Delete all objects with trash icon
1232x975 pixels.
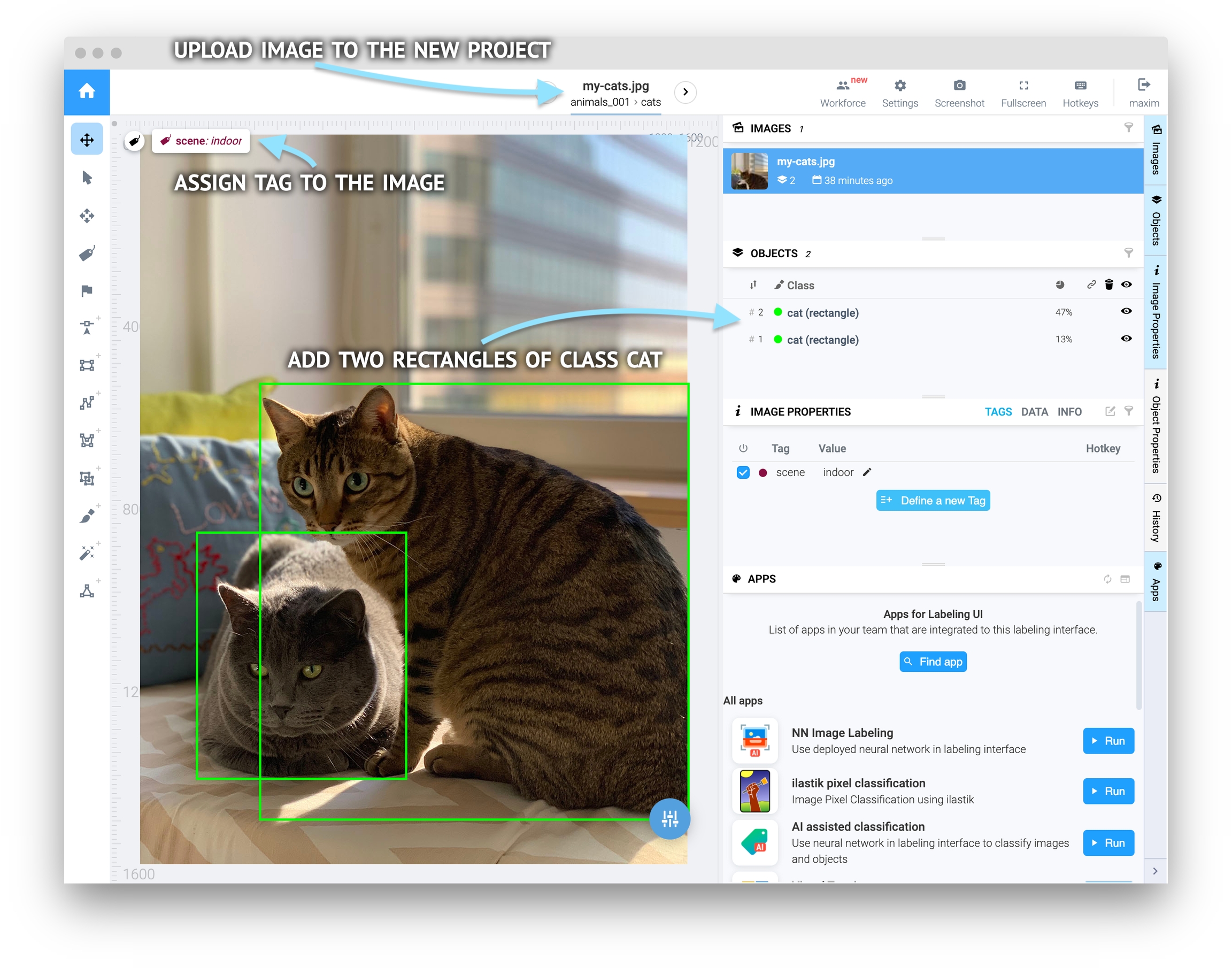click(1108, 285)
